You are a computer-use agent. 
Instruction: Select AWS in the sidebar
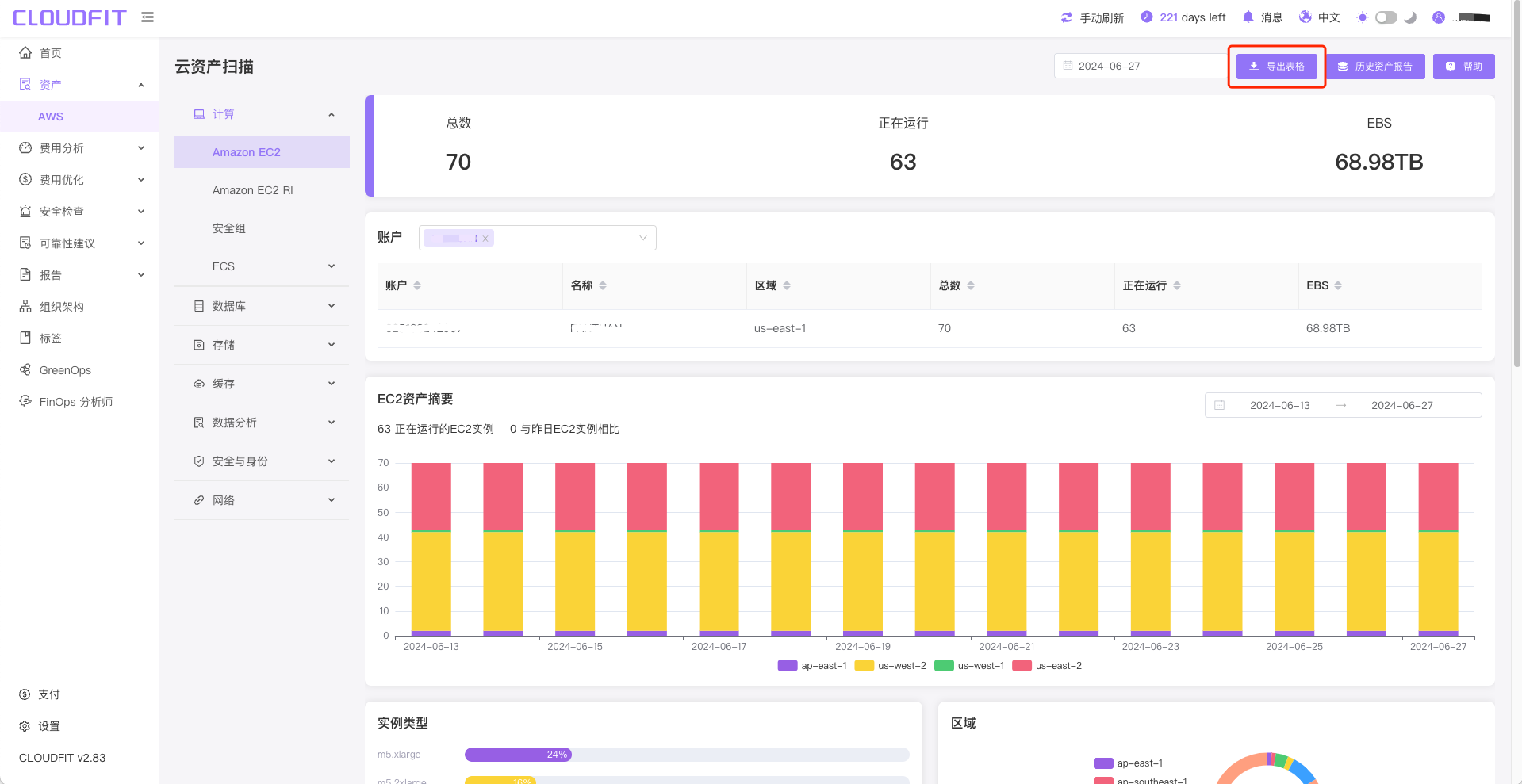click(x=79, y=117)
